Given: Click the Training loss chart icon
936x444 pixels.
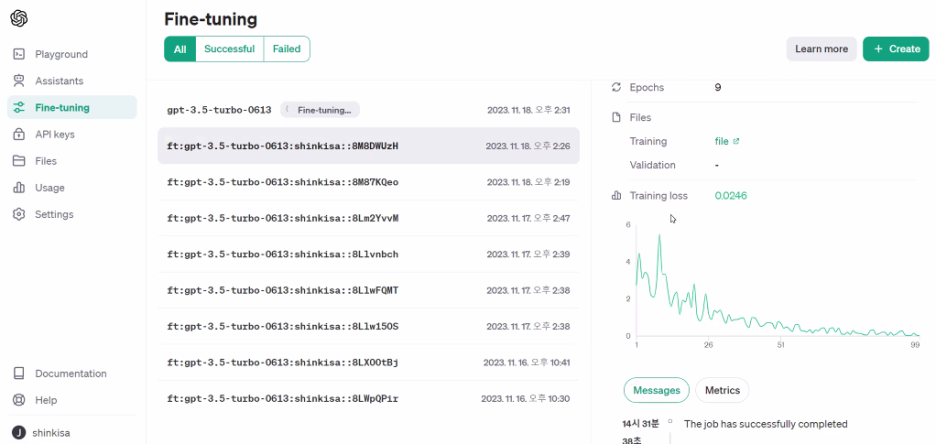Looking at the screenshot, I should [x=617, y=196].
